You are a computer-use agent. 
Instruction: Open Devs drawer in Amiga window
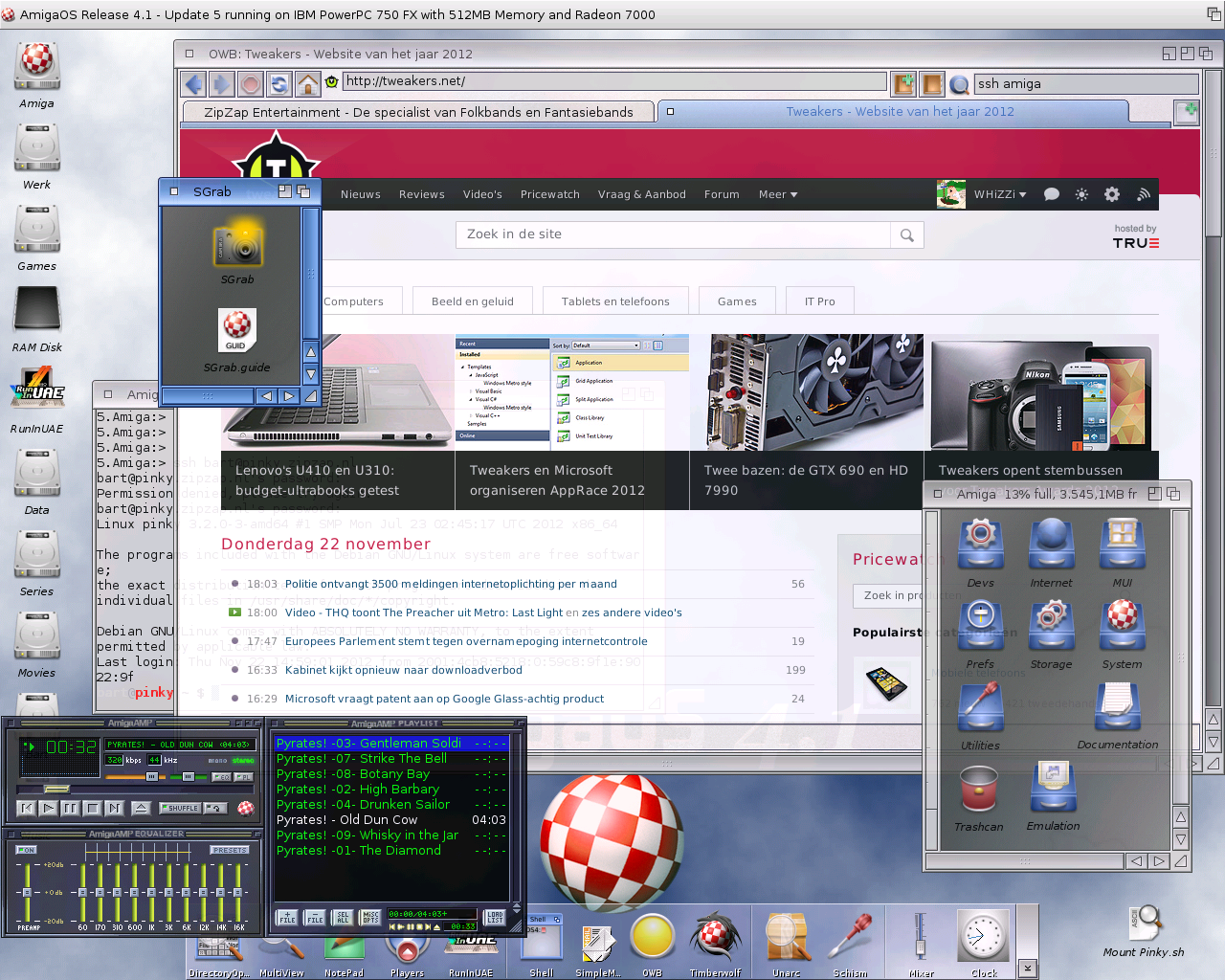pos(980,544)
